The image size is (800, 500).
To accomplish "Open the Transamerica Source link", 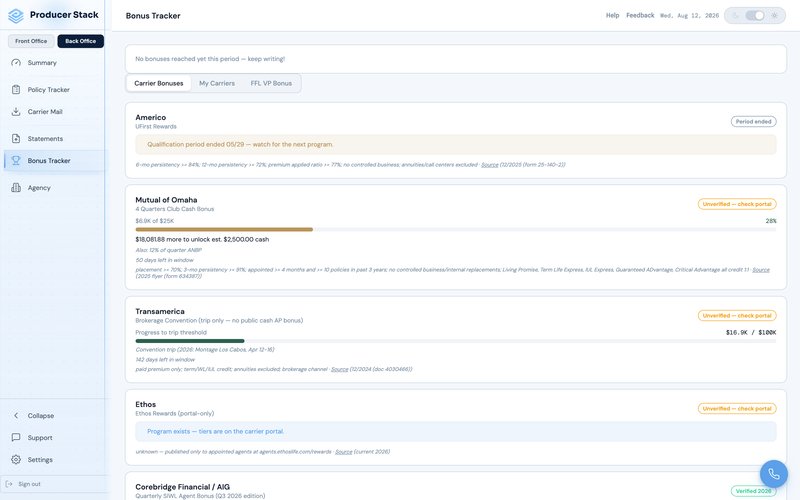I will [x=339, y=369].
